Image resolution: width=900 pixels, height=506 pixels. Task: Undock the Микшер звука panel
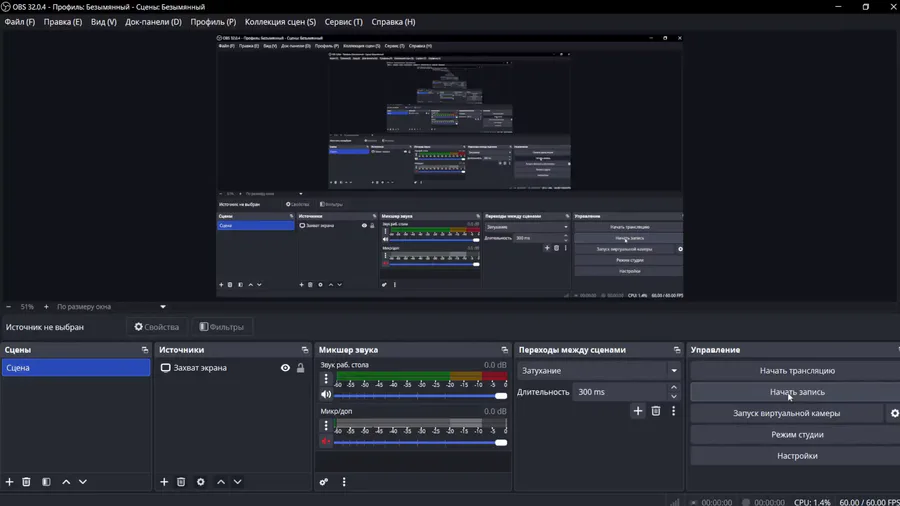click(505, 350)
